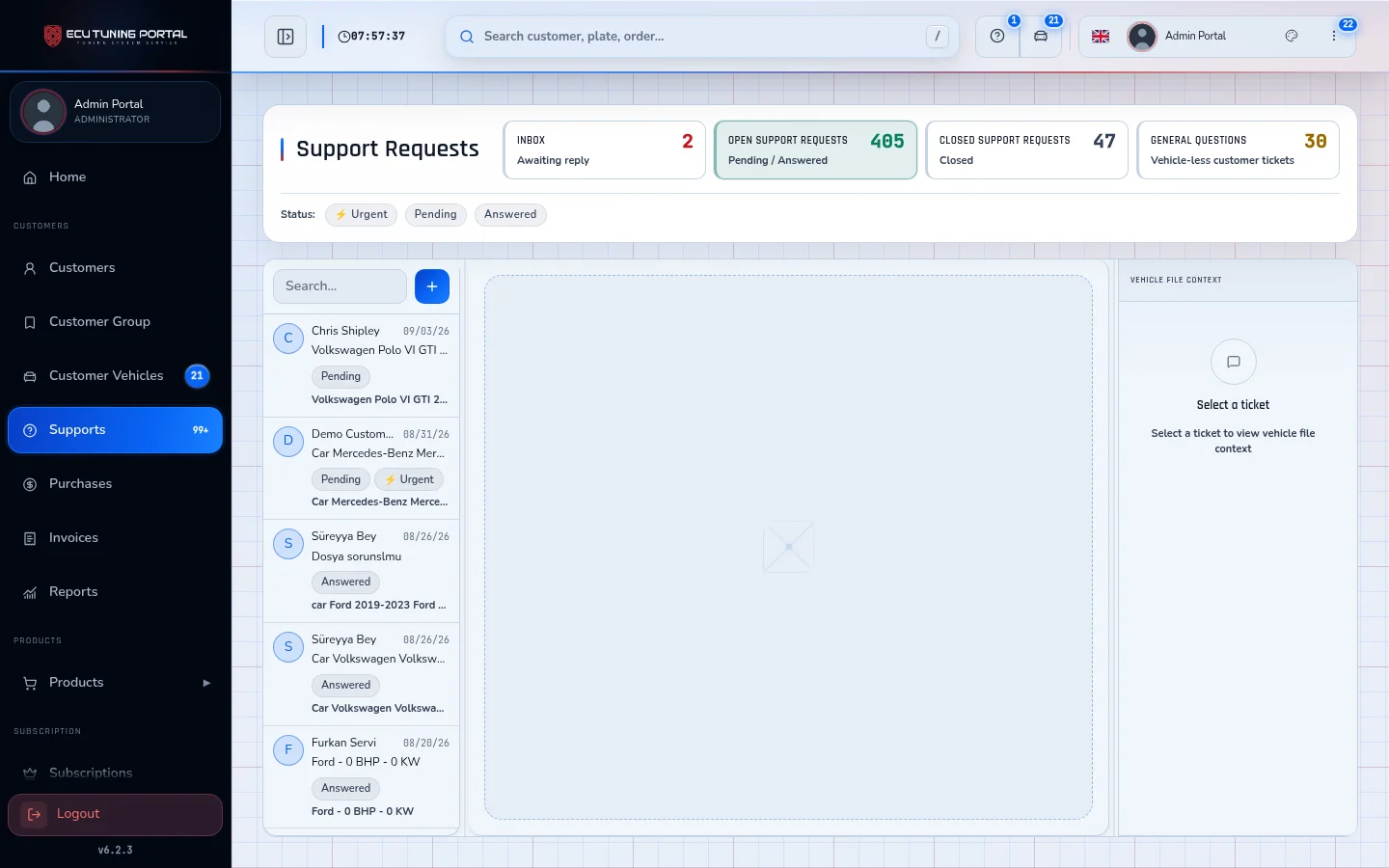Click the Admin Portal avatar in the header

[1142, 37]
